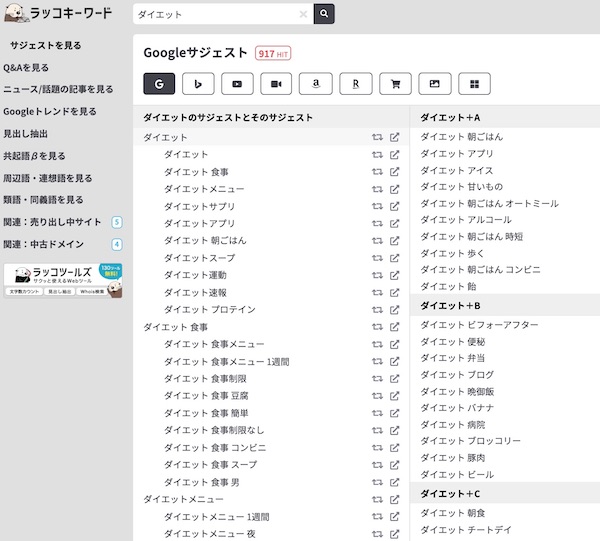This screenshot has height=541, width=600.
Task: Click ダイエット ビフォーアフター keyword
Action: pos(479,325)
